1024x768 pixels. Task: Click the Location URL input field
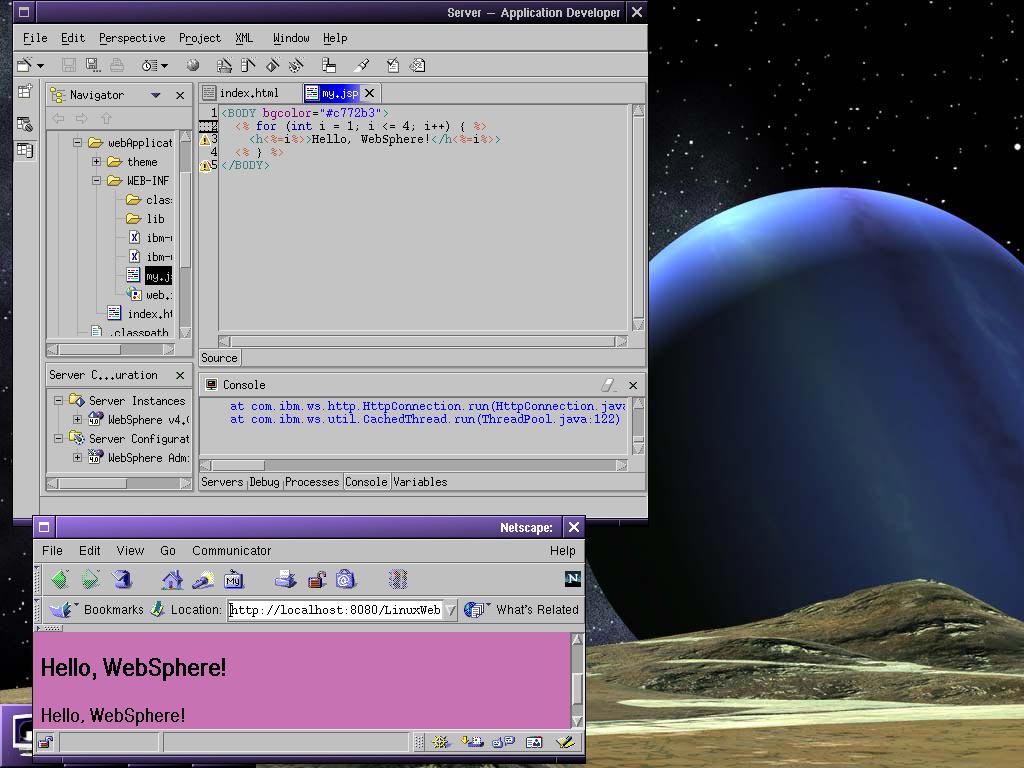point(336,610)
